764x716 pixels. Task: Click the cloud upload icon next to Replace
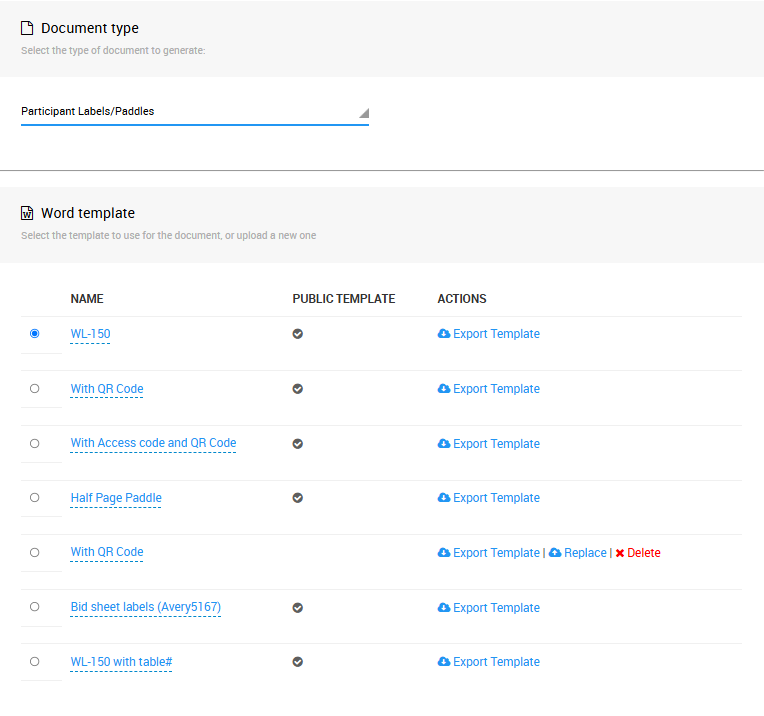coord(555,553)
